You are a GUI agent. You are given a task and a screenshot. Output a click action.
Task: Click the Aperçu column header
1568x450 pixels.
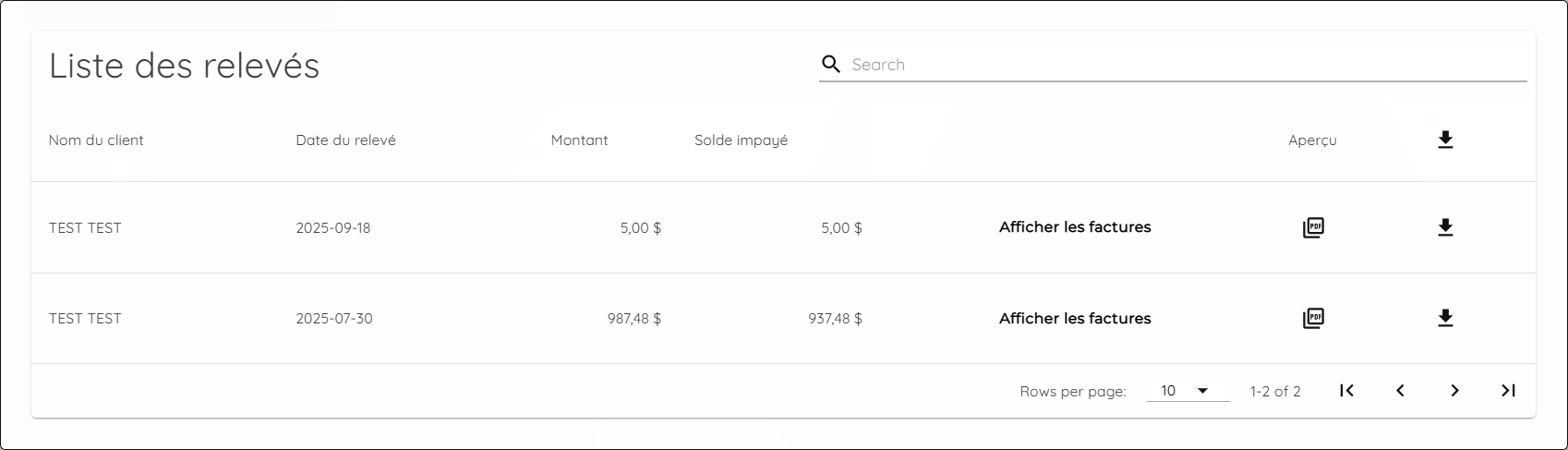click(1312, 140)
